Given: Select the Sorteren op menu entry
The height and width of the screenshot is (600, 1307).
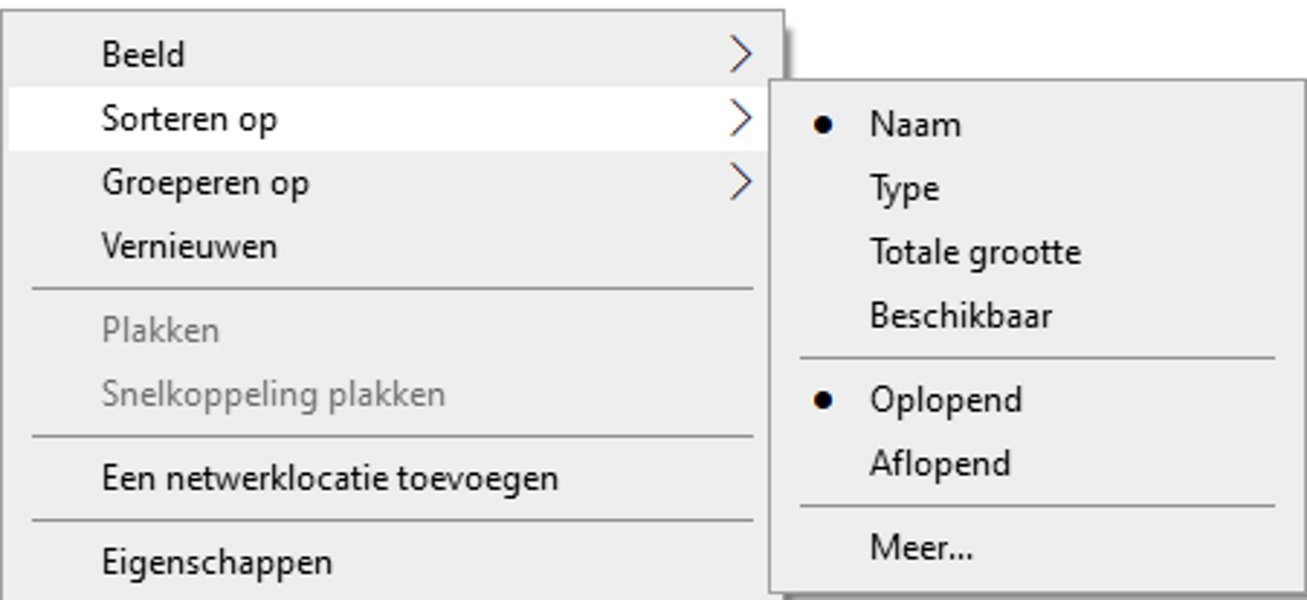Looking at the screenshot, I should point(190,118).
